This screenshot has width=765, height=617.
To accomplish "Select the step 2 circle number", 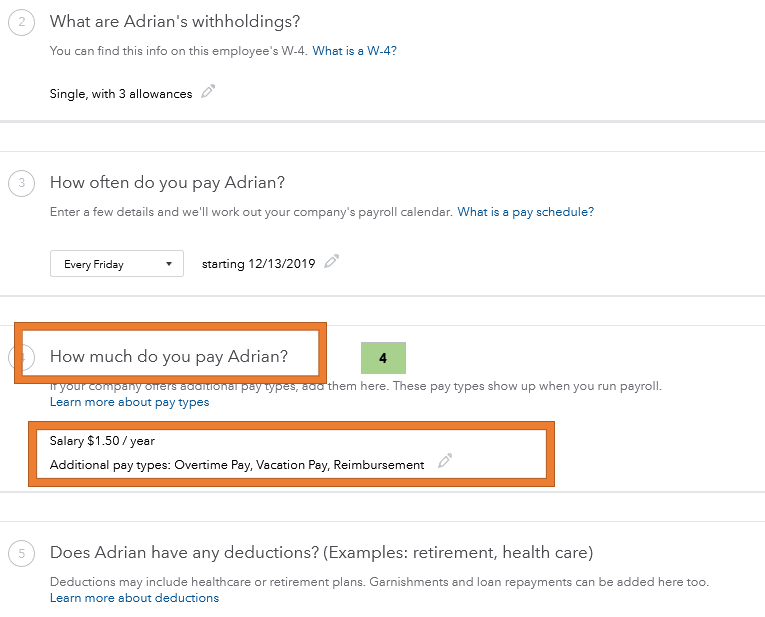I will (x=21, y=23).
